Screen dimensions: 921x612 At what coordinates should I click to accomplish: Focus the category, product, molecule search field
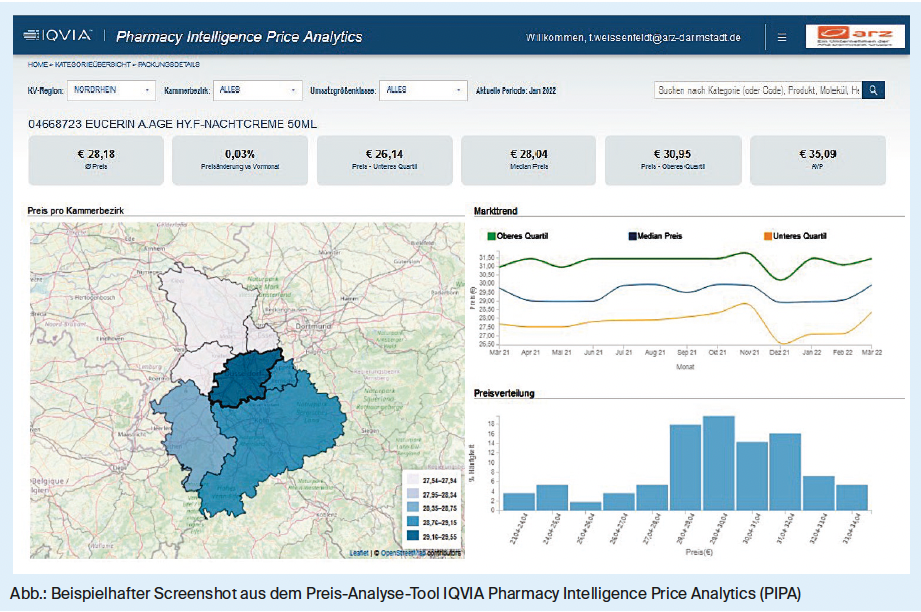pyautogui.click(x=758, y=90)
